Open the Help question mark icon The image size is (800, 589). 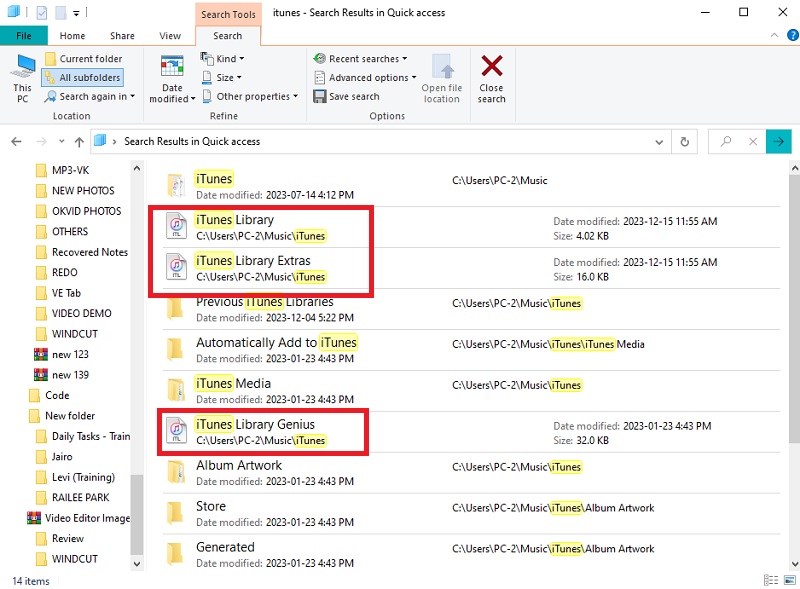pyautogui.click(x=792, y=35)
